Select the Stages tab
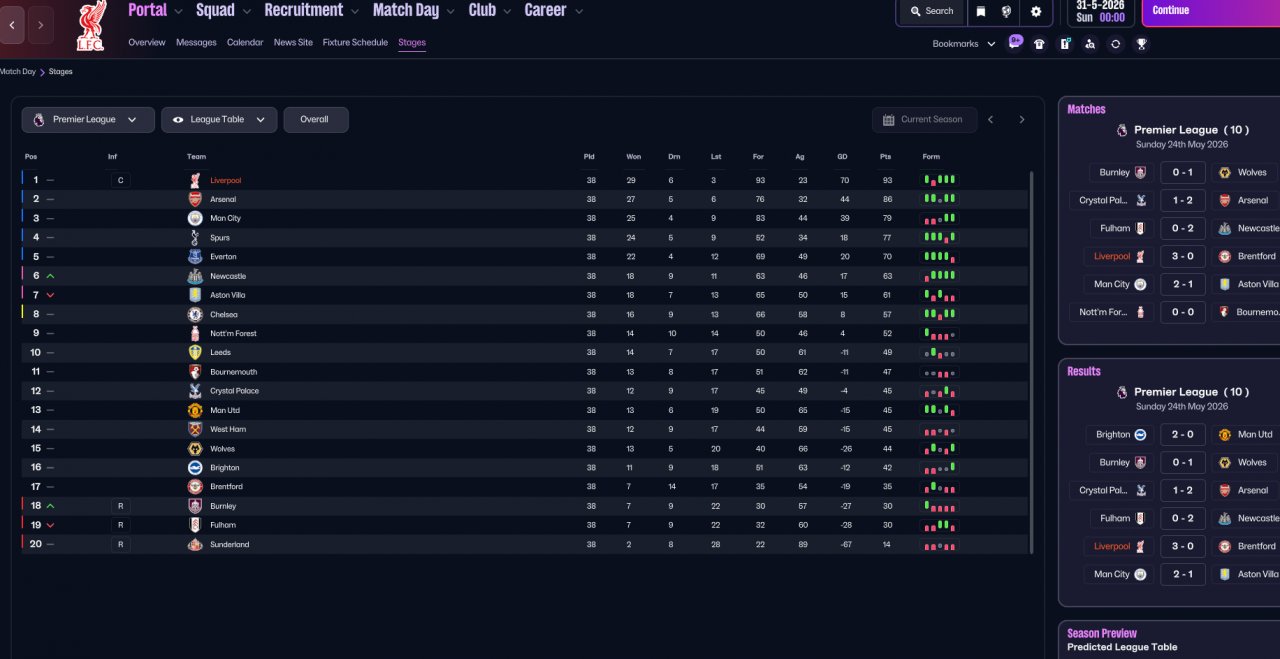The image size is (1280, 659). (x=412, y=42)
